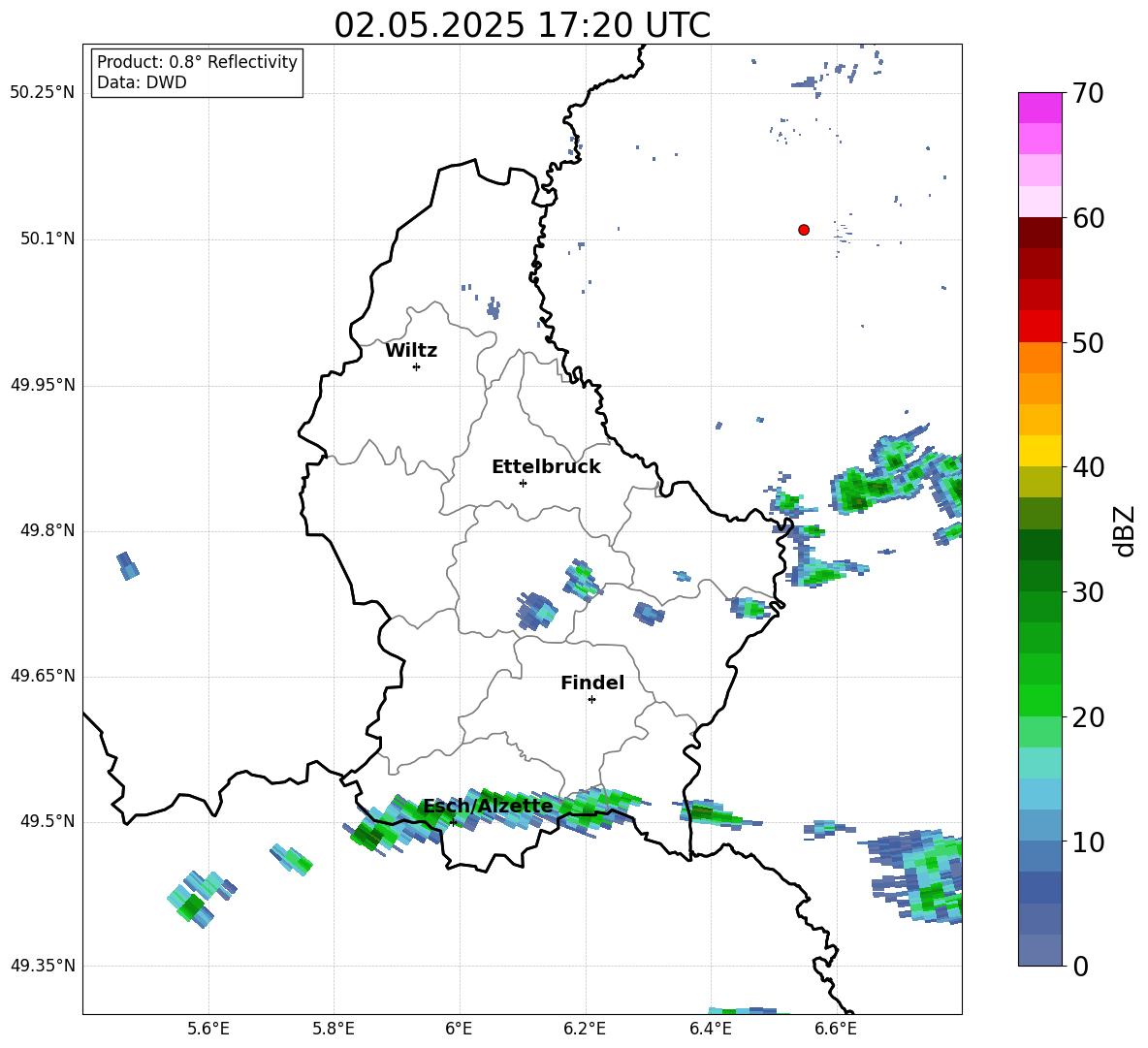Viewport: 1148px width, 1048px height.
Task: Click the 50.25°N latitude label
Action: (x=43, y=93)
